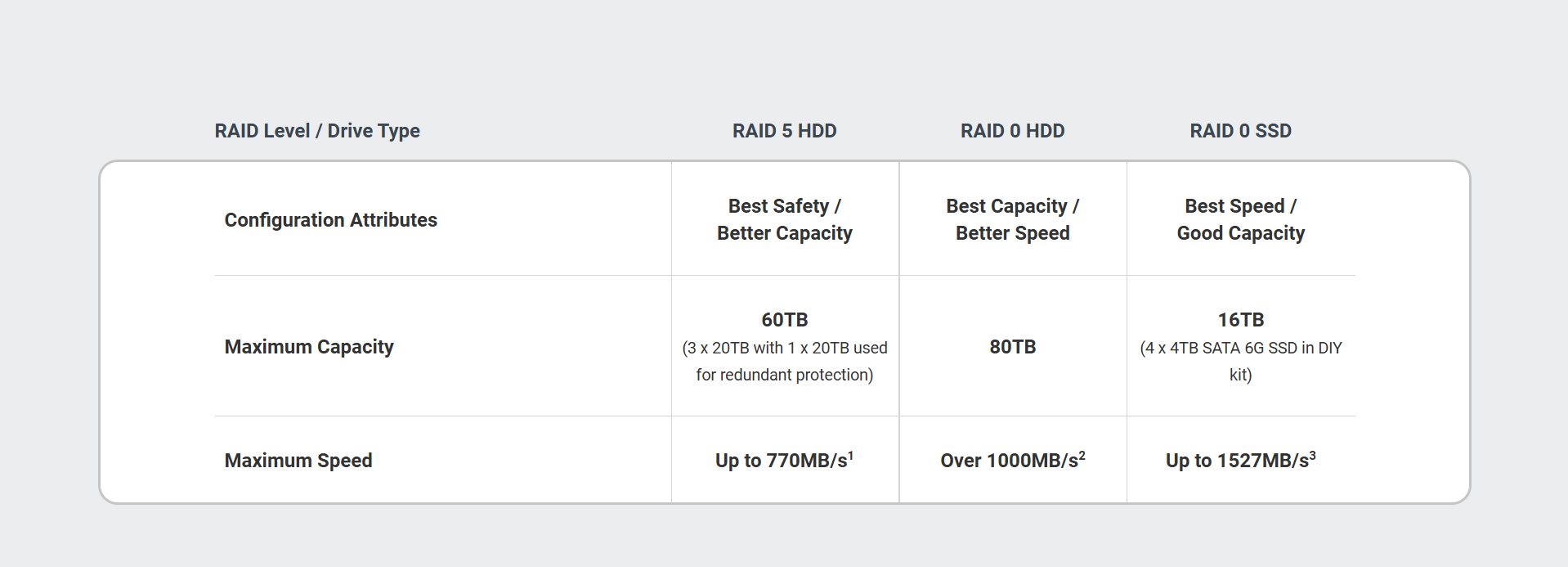Viewport: 1568px width, 567px height.
Task: Click the Best Capacity / Better Speed cell
Action: pyautogui.click(x=1012, y=219)
